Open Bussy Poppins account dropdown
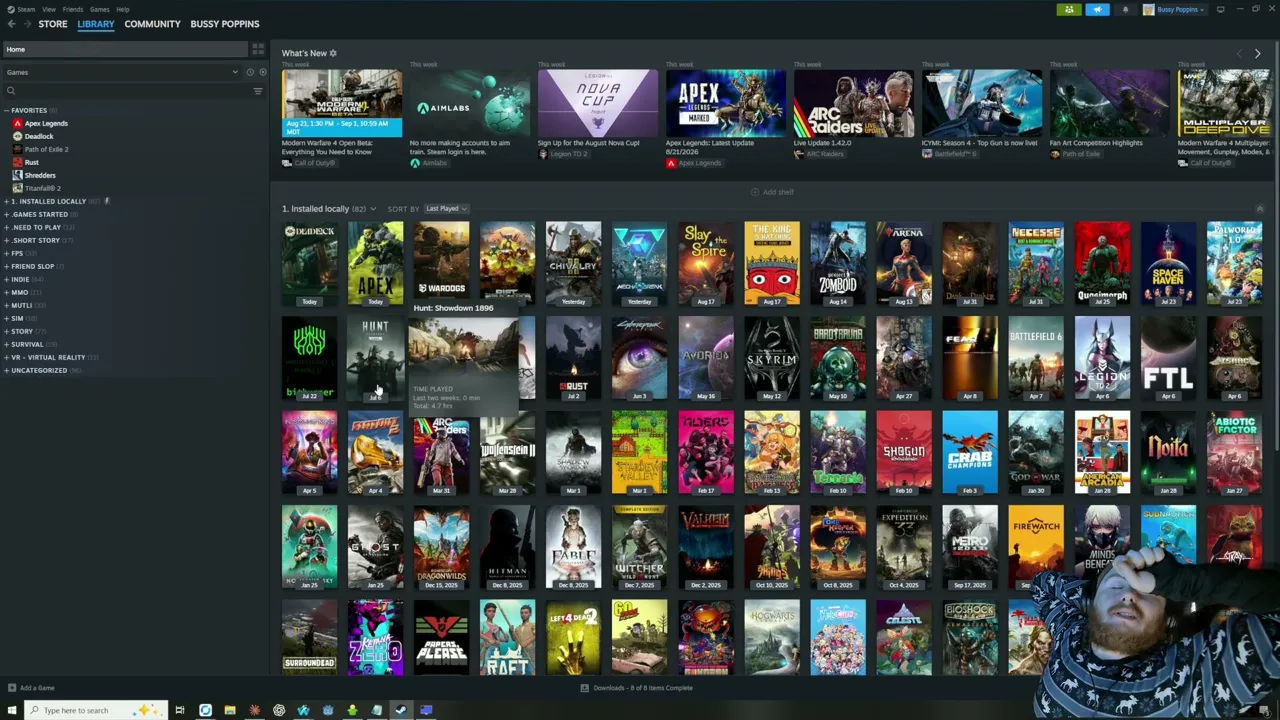Viewport: 1280px width, 720px height. pyautogui.click(x=1174, y=10)
